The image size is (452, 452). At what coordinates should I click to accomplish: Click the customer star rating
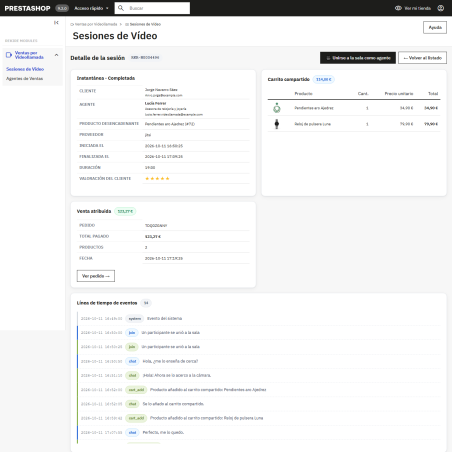click(x=157, y=179)
